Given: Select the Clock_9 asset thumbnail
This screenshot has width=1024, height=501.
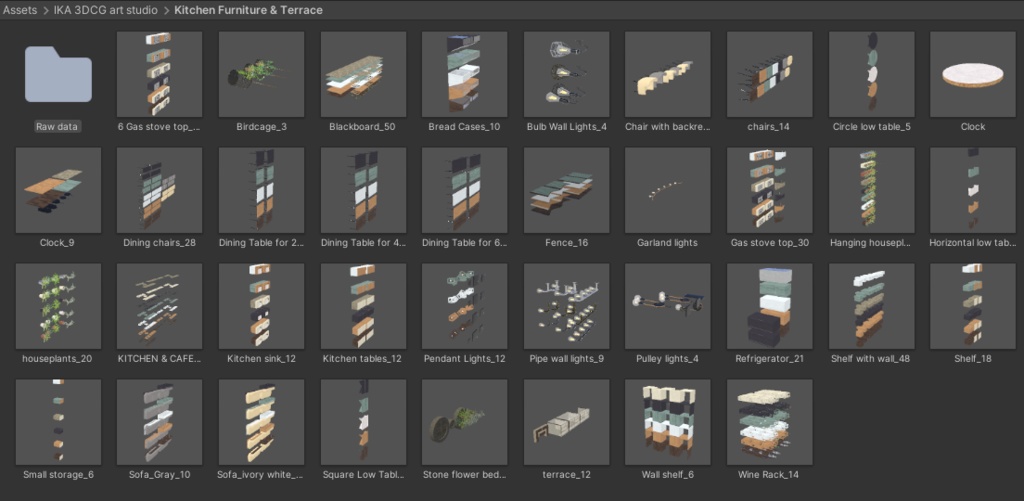Looking at the screenshot, I should 58,190.
